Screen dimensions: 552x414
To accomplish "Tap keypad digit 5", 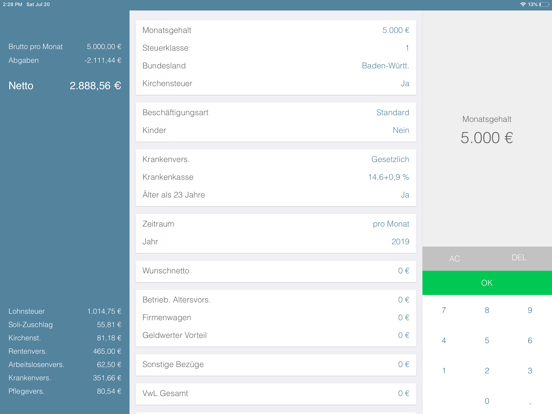I will click(487, 341).
